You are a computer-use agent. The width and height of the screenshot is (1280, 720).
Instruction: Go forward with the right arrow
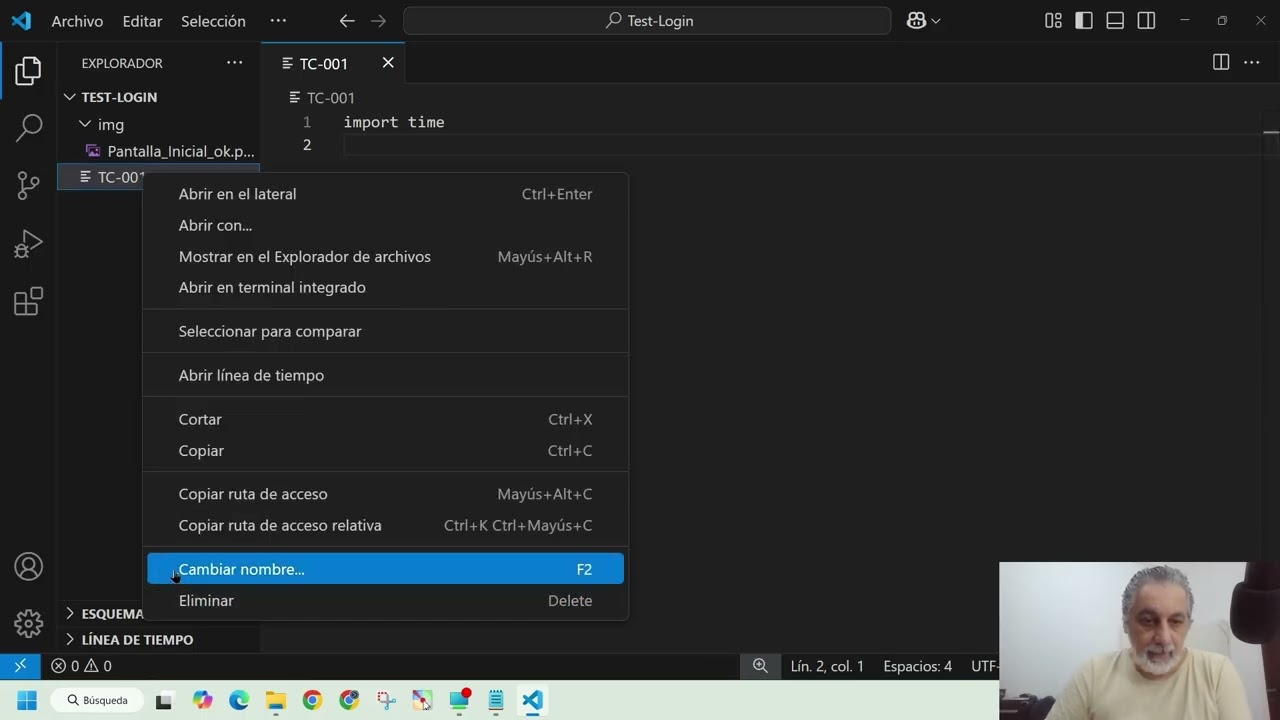click(378, 20)
